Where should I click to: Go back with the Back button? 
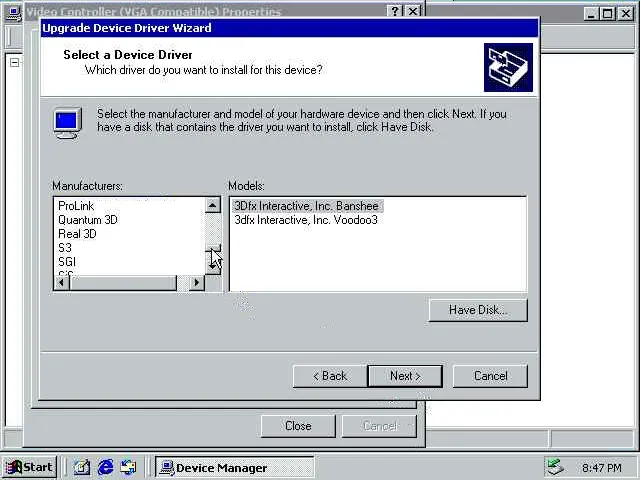(x=330, y=376)
